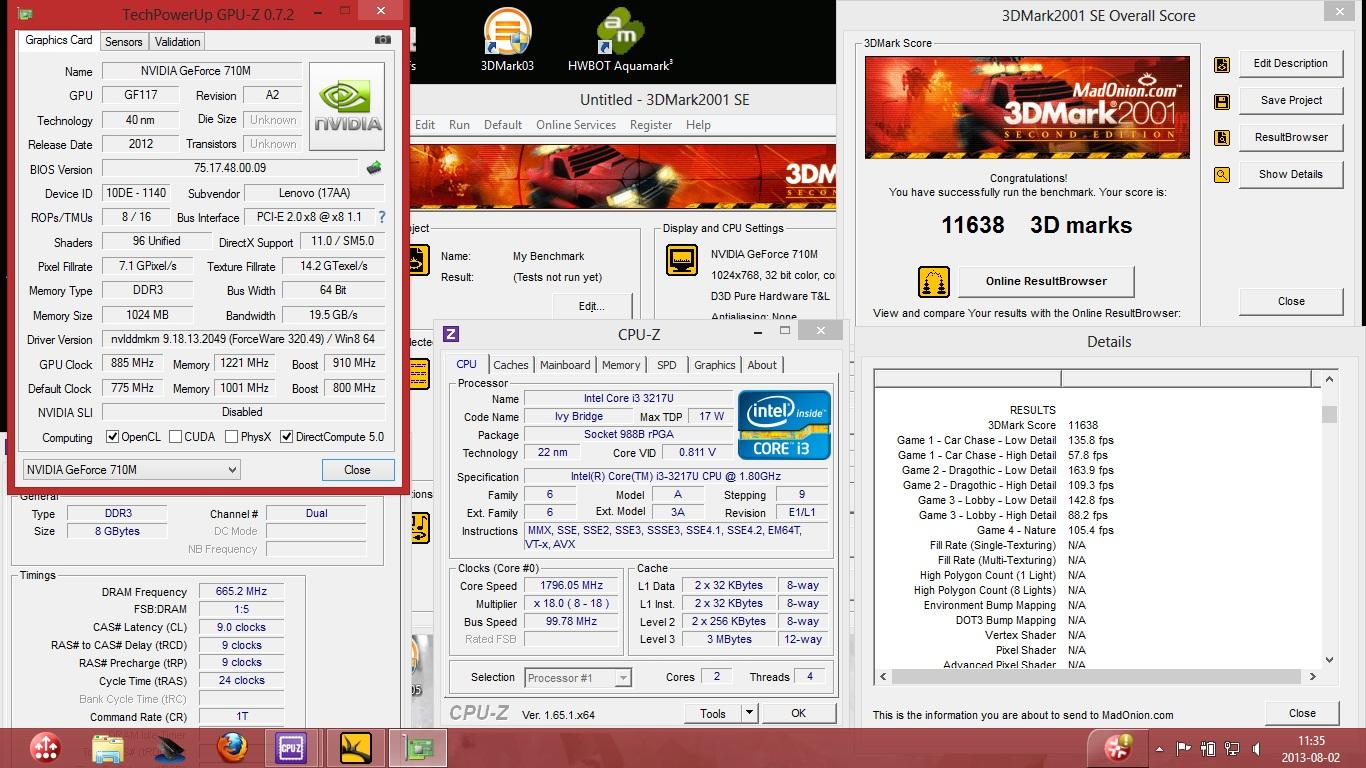Switch to the CPU-Z About tab

click(762, 365)
